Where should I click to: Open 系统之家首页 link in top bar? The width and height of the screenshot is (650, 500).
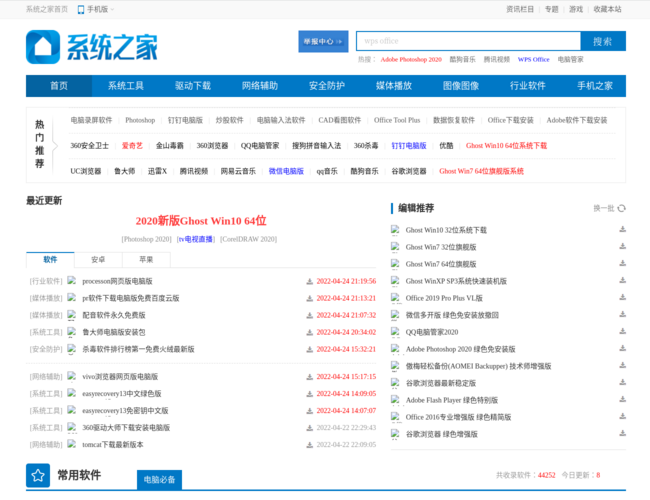pyautogui.click(x=47, y=9)
